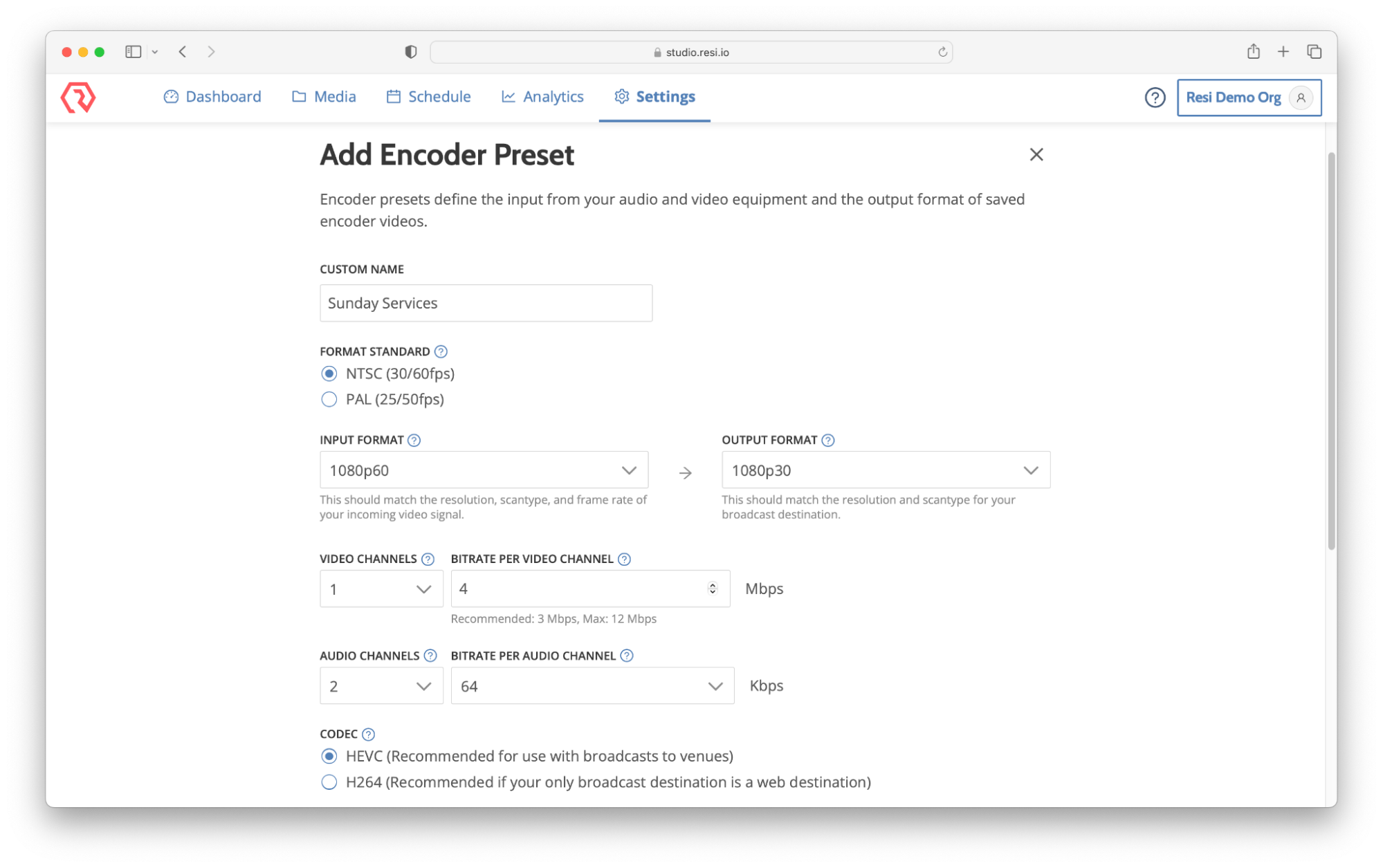Click the Format Standard help icon
The image size is (1383, 868).
441,351
